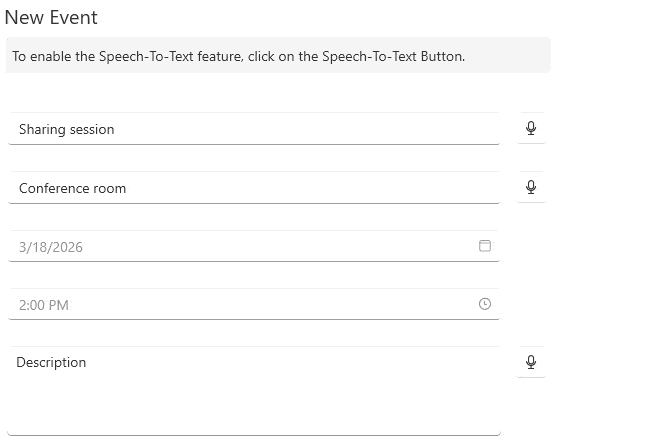Place cursor in the Description text area
The width and height of the screenshot is (652, 446).
pos(254,391)
